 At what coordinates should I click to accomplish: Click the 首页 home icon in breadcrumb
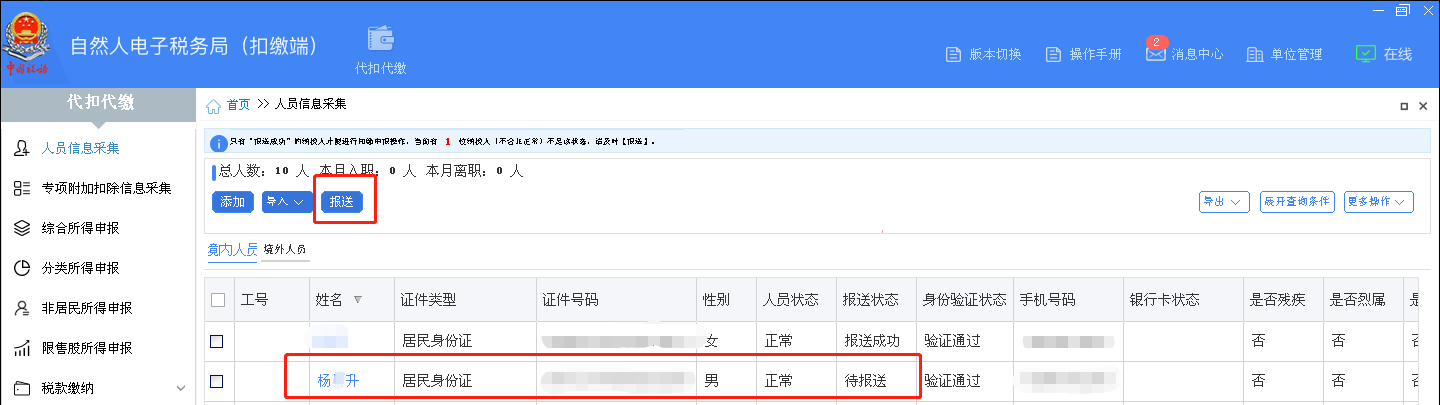tap(213, 105)
